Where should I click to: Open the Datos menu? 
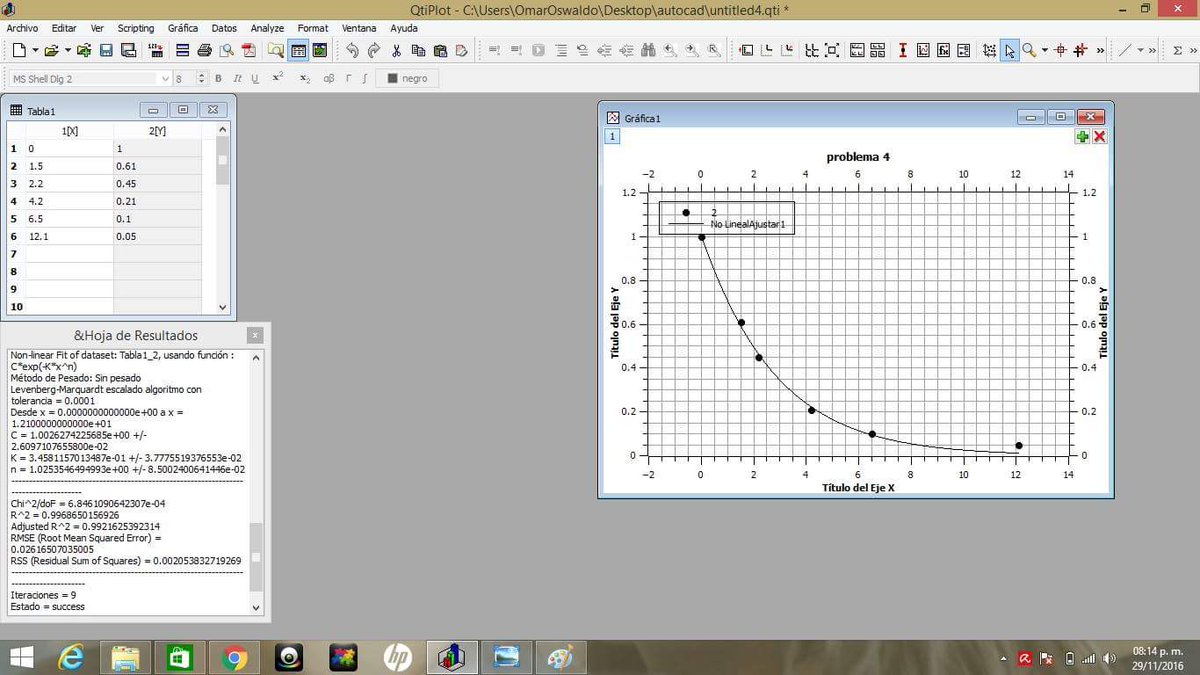(x=224, y=28)
